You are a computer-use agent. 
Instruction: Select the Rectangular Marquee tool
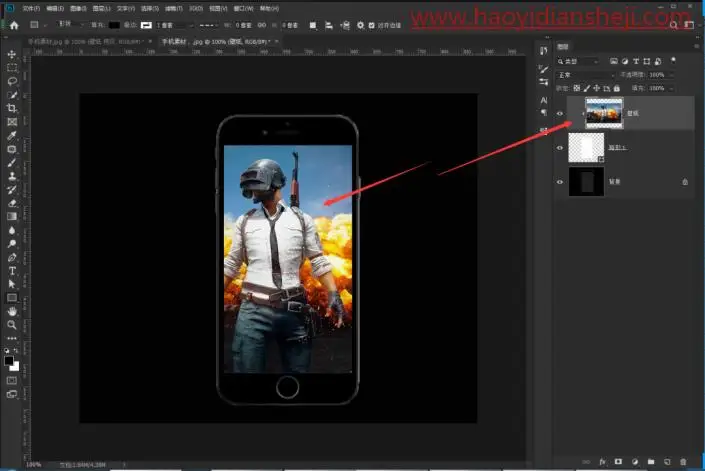point(12,67)
